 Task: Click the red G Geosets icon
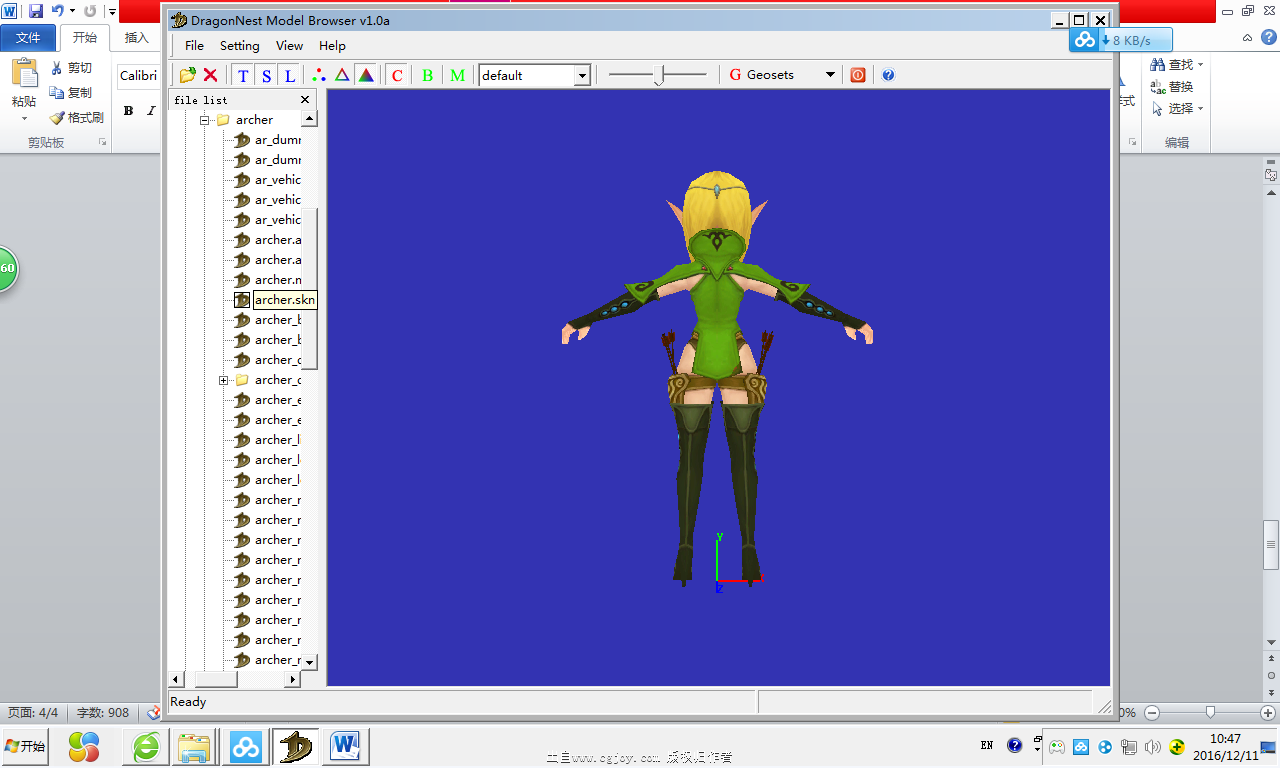[736, 75]
